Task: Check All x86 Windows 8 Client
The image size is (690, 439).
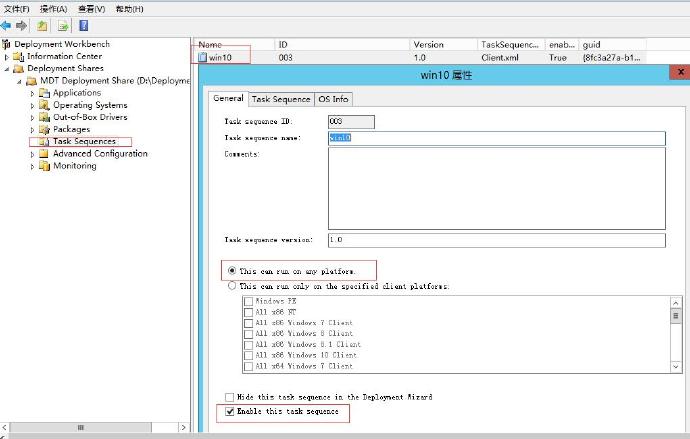Action: tap(248, 334)
